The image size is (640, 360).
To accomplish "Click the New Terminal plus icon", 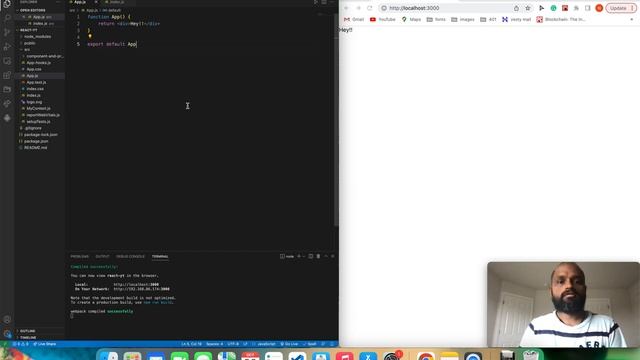I will coord(299,256).
